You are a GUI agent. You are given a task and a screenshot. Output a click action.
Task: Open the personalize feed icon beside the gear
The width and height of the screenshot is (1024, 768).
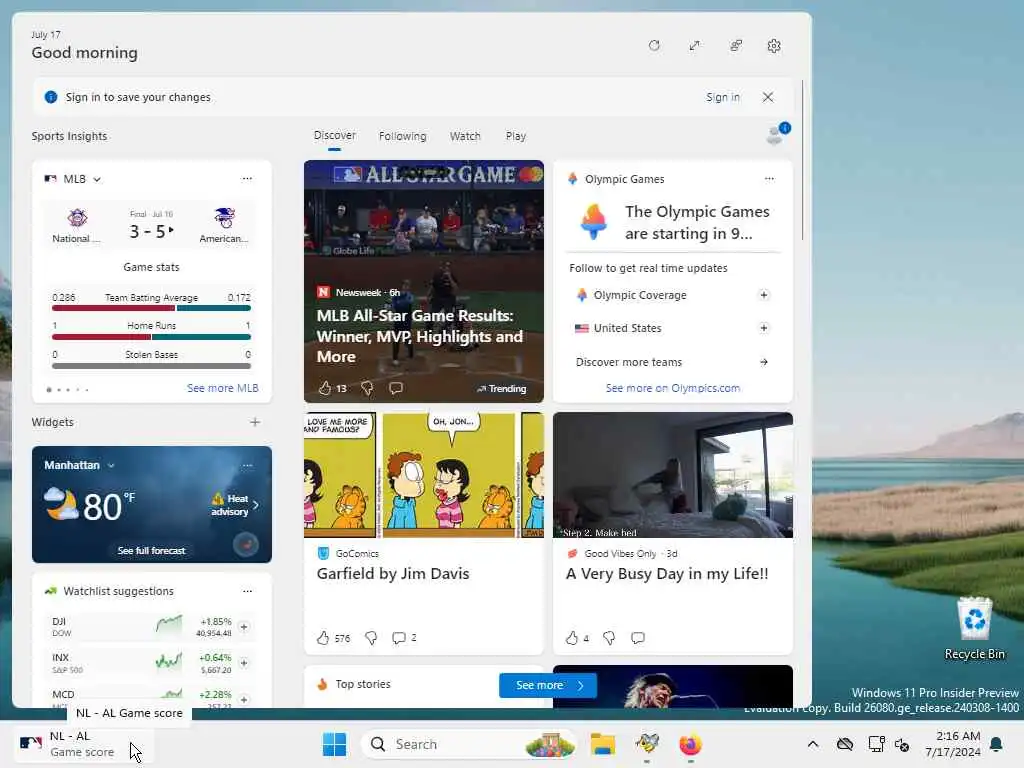click(x=736, y=46)
